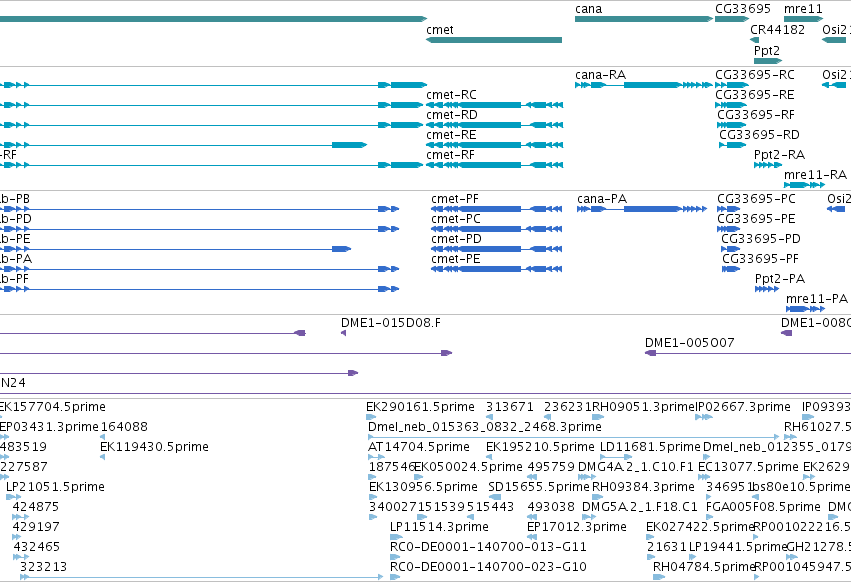The image size is (851, 582).
Task: Select the cana-RA transcript label
Action: (x=600, y=74)
